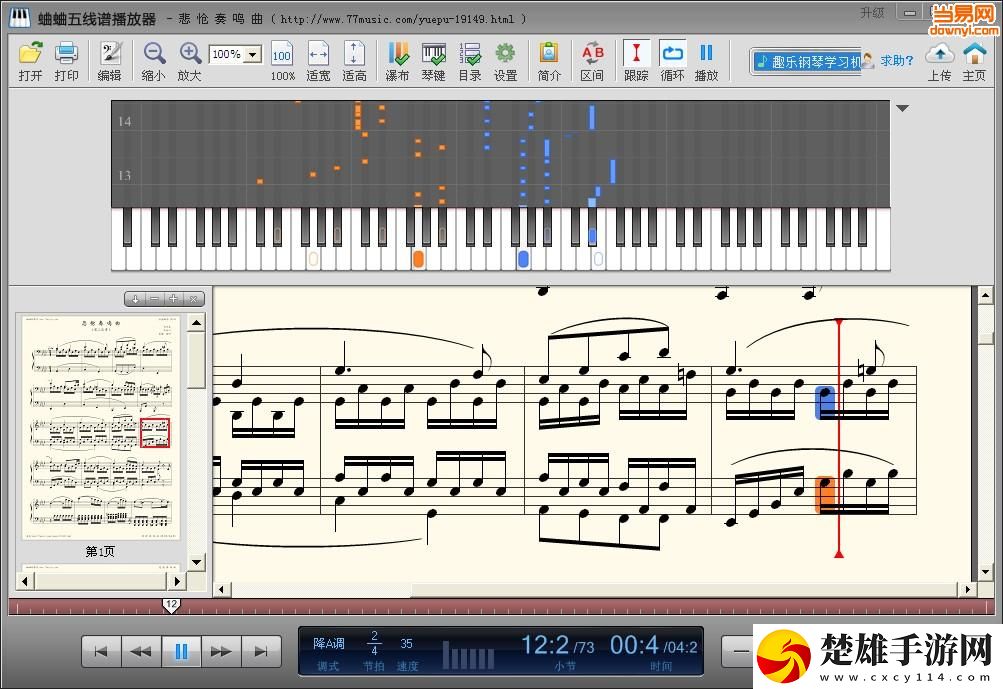Click the 00:4 elapsed time display
Viewport: 1003px width, 689px height.
click(633, 645)
